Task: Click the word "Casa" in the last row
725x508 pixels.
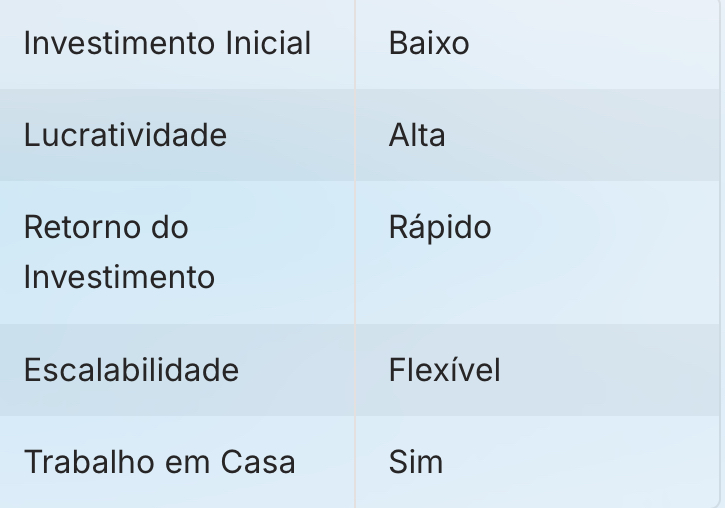Action: pyautogui.click(x=257, y=462)
